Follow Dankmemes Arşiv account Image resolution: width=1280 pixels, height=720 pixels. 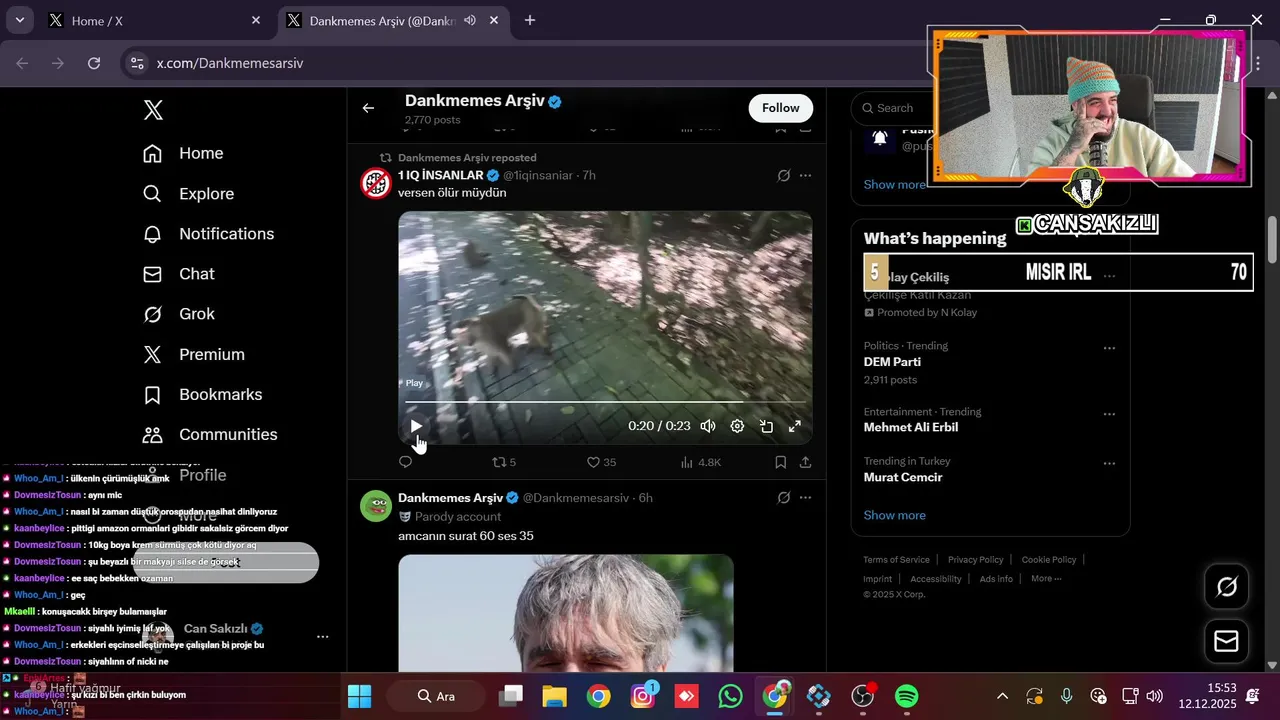point(780,108)
